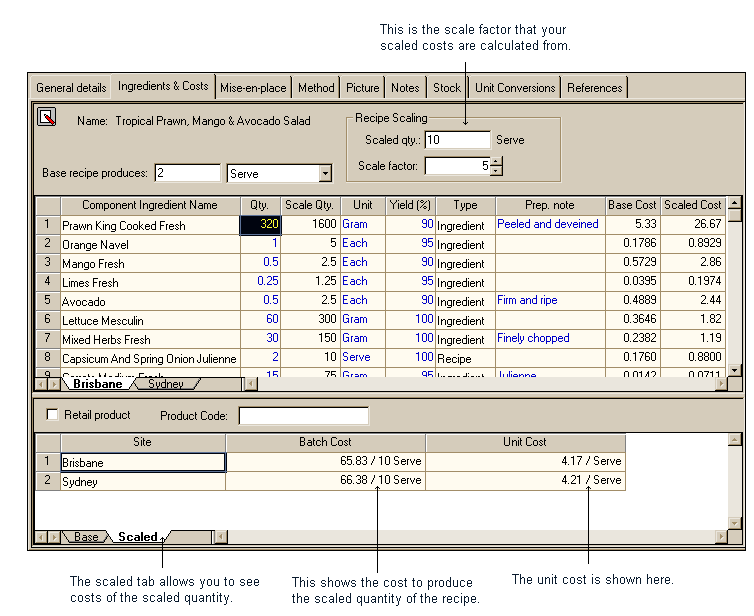The image size is (754, 616).
Task: Click the recipe edit icon beside Name
Action: [x=47, y=117]
